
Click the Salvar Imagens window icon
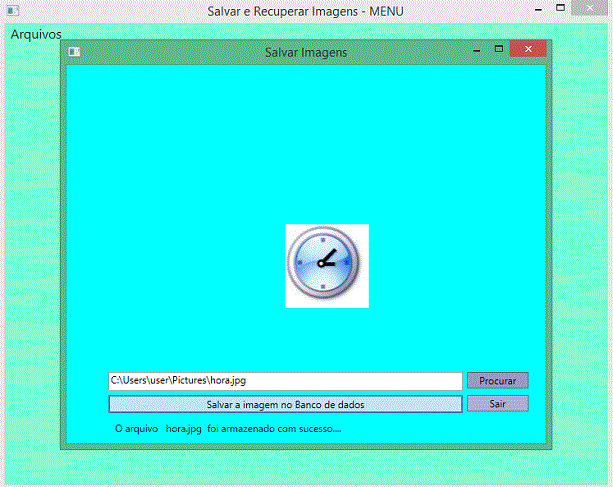pos(74,52)
